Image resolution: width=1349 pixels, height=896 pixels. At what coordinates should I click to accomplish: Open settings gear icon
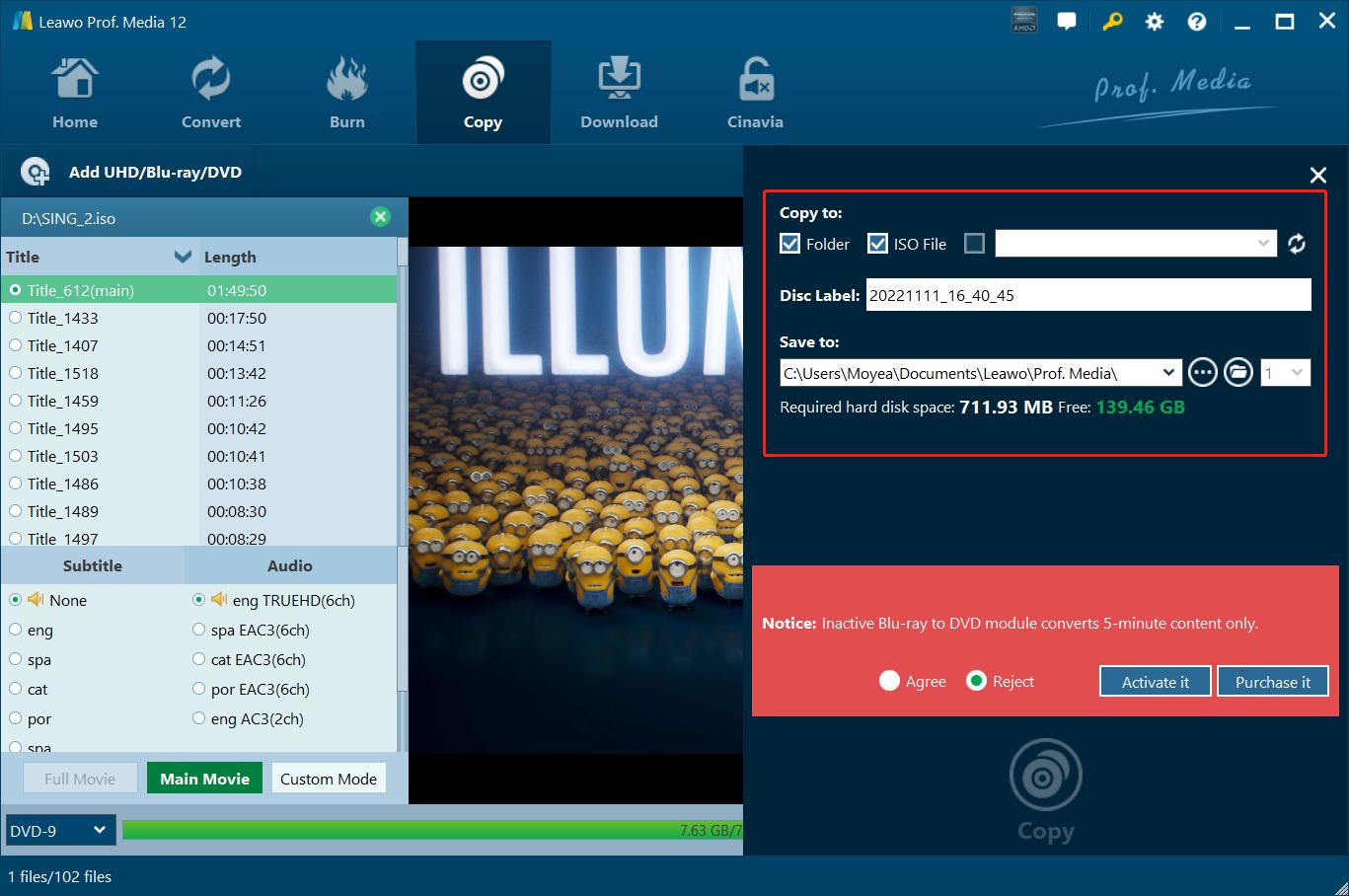click(1155, 21)
